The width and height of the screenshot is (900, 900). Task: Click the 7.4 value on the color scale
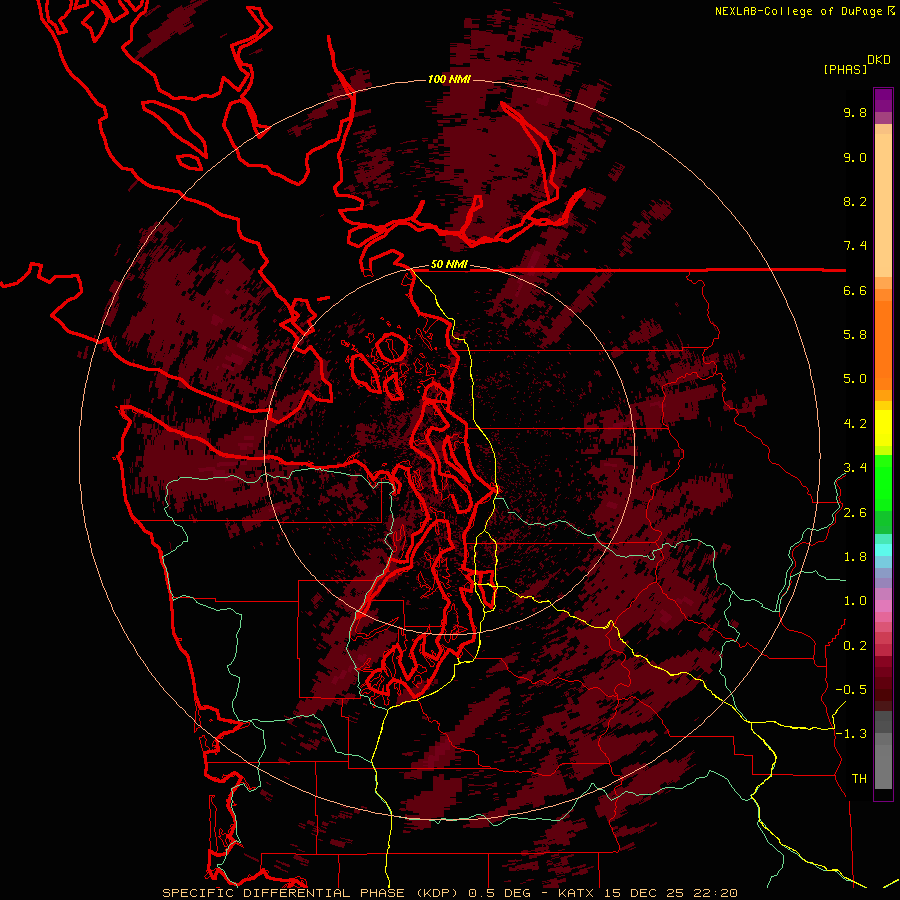pos(855,246)
